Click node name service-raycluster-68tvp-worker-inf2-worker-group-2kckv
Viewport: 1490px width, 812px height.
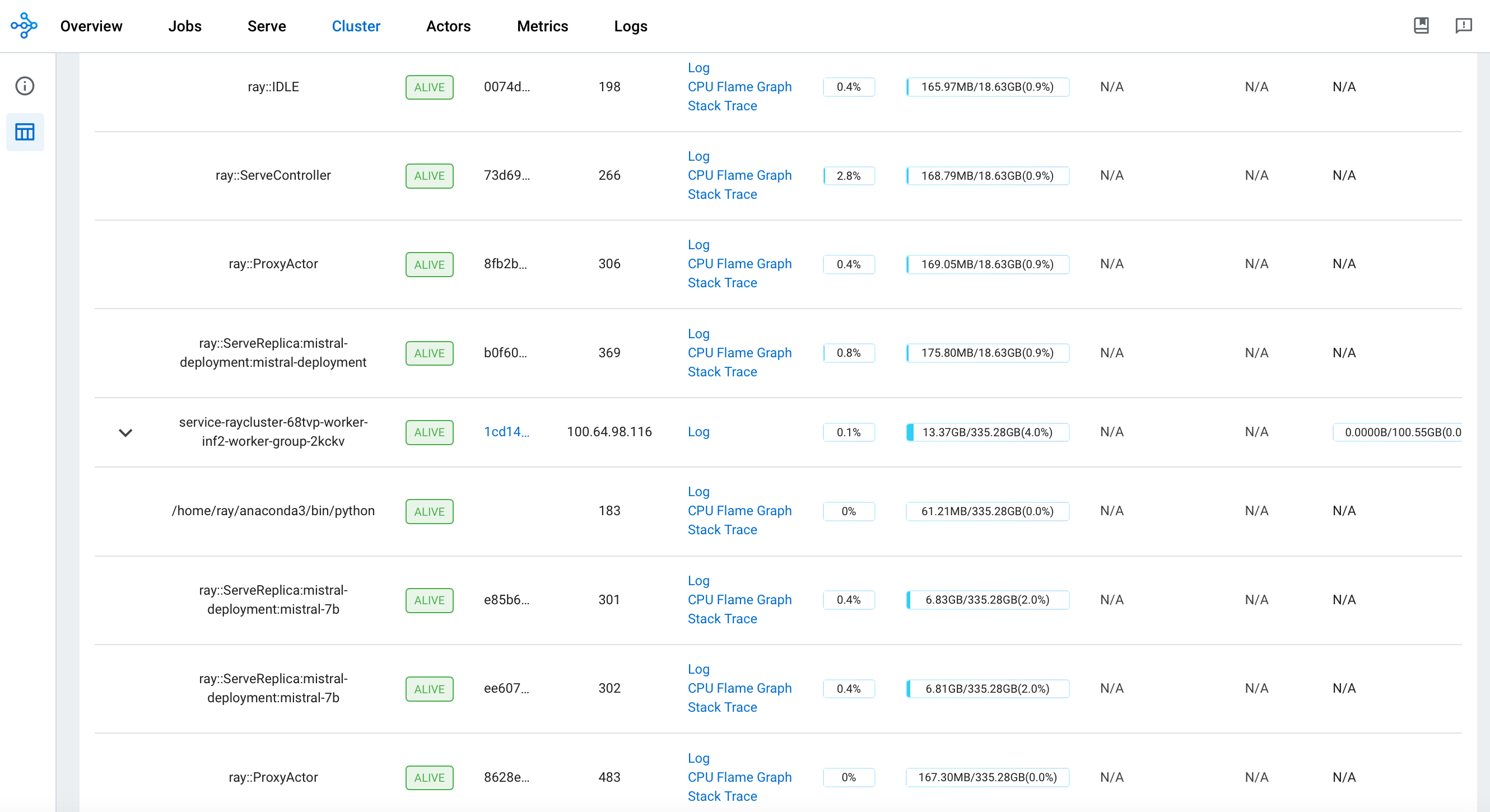tap(273, 432)
